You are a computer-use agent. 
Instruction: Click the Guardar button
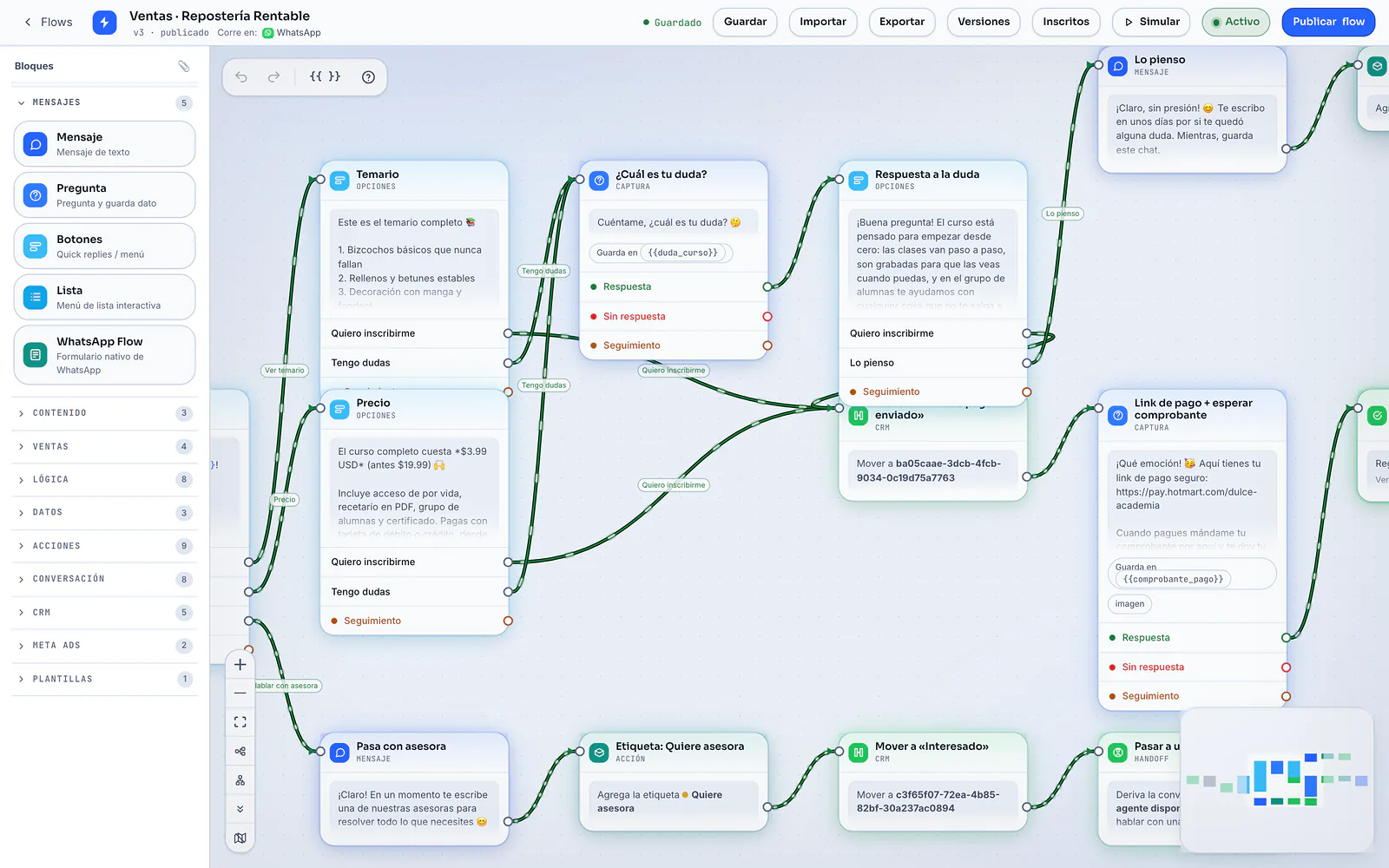745,22
